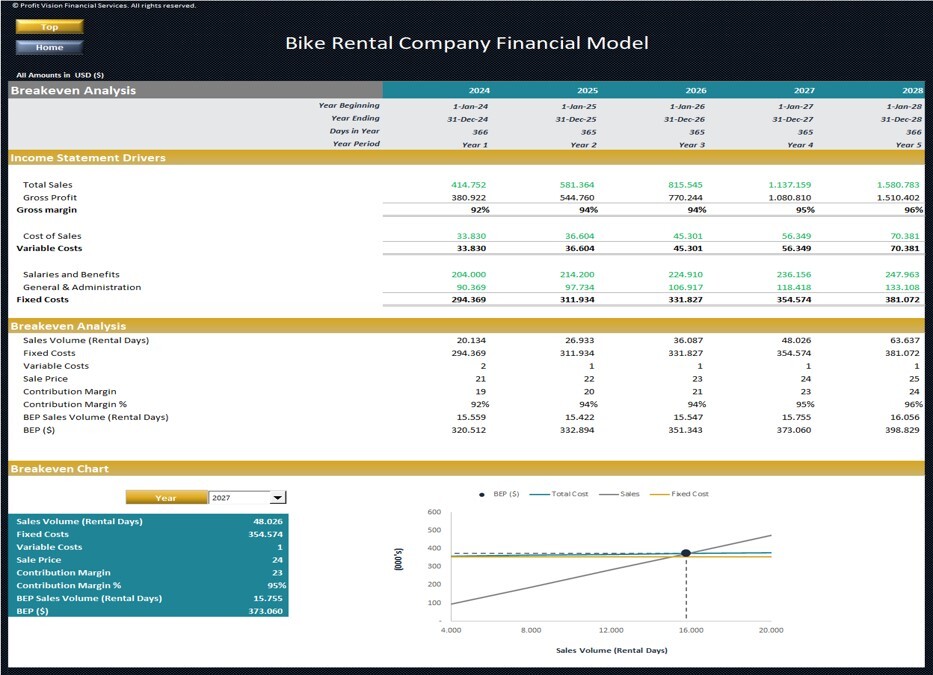The height and width of the screenshot is (675, 933).
Task: Select Salaries and Benefits 2024 value 204.000
Action: [x=468, y=274]
